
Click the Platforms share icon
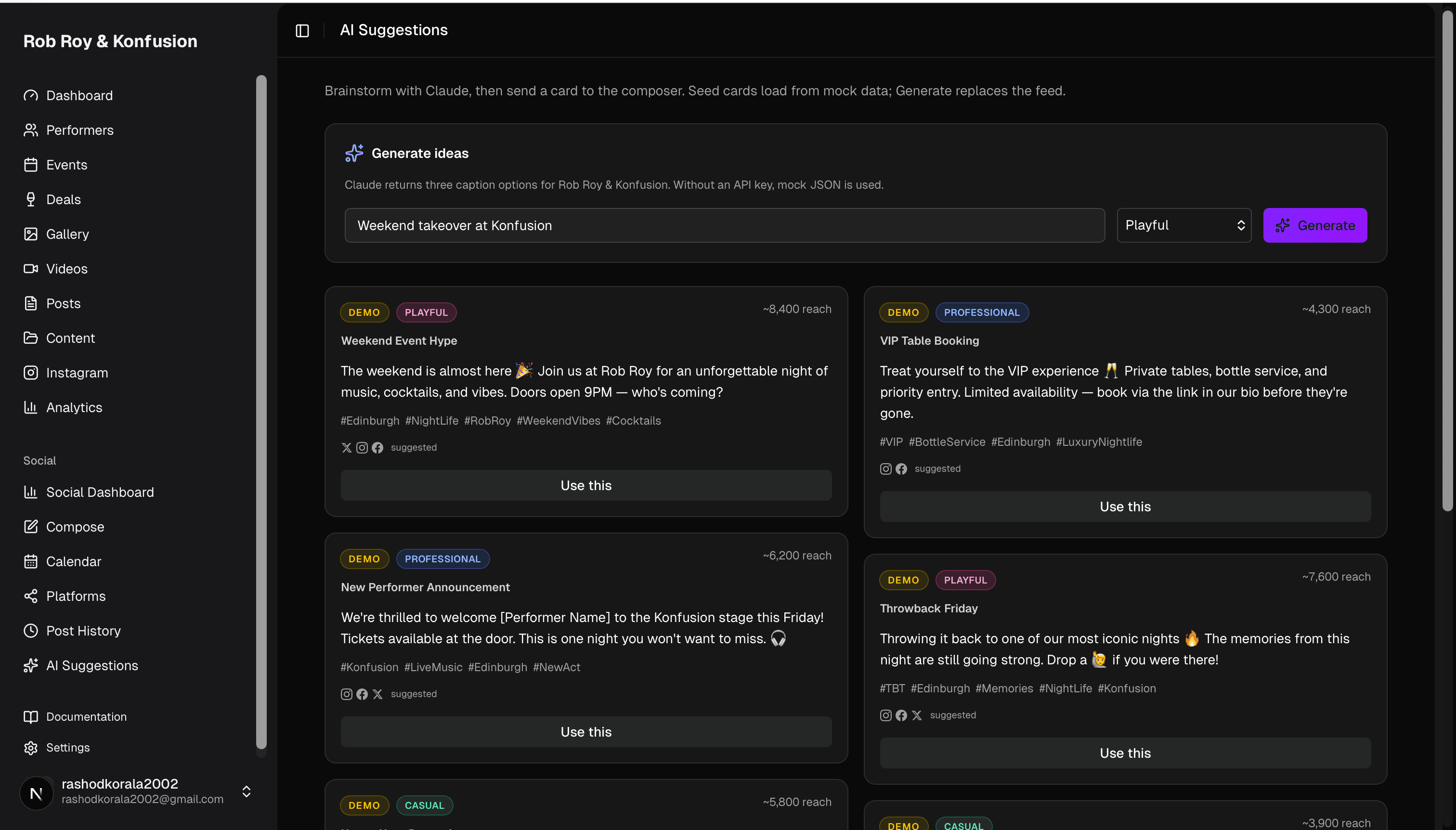click(31, 596)
